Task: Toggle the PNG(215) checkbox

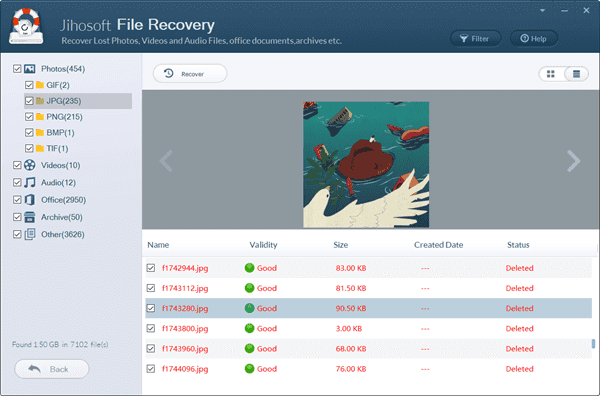Action: [29, 117]
